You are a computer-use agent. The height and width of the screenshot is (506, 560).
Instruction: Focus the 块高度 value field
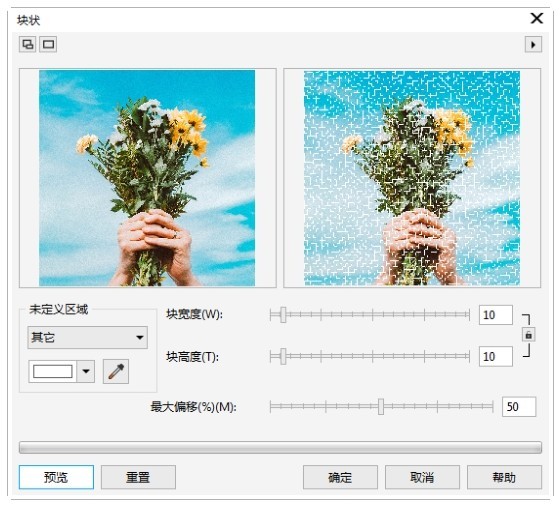coord(496,356)
